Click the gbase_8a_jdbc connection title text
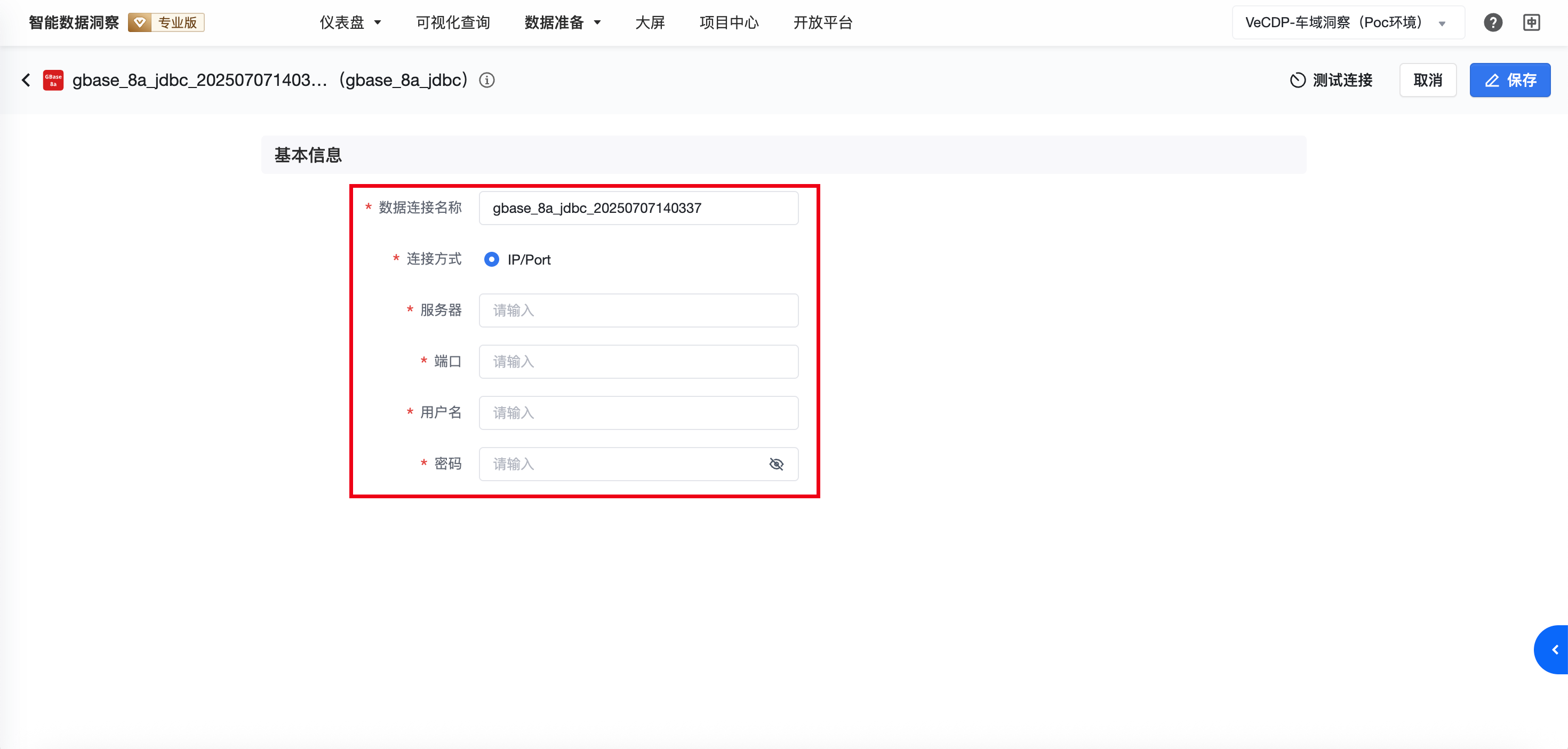Image resolution: width=1568 pixels, height=749 pixels. pyautogui.click(x=270, y=80)
